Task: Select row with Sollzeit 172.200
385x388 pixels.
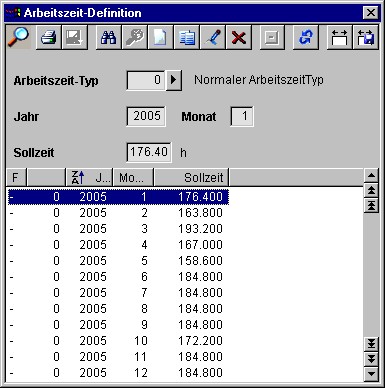Action: (118, 341)
